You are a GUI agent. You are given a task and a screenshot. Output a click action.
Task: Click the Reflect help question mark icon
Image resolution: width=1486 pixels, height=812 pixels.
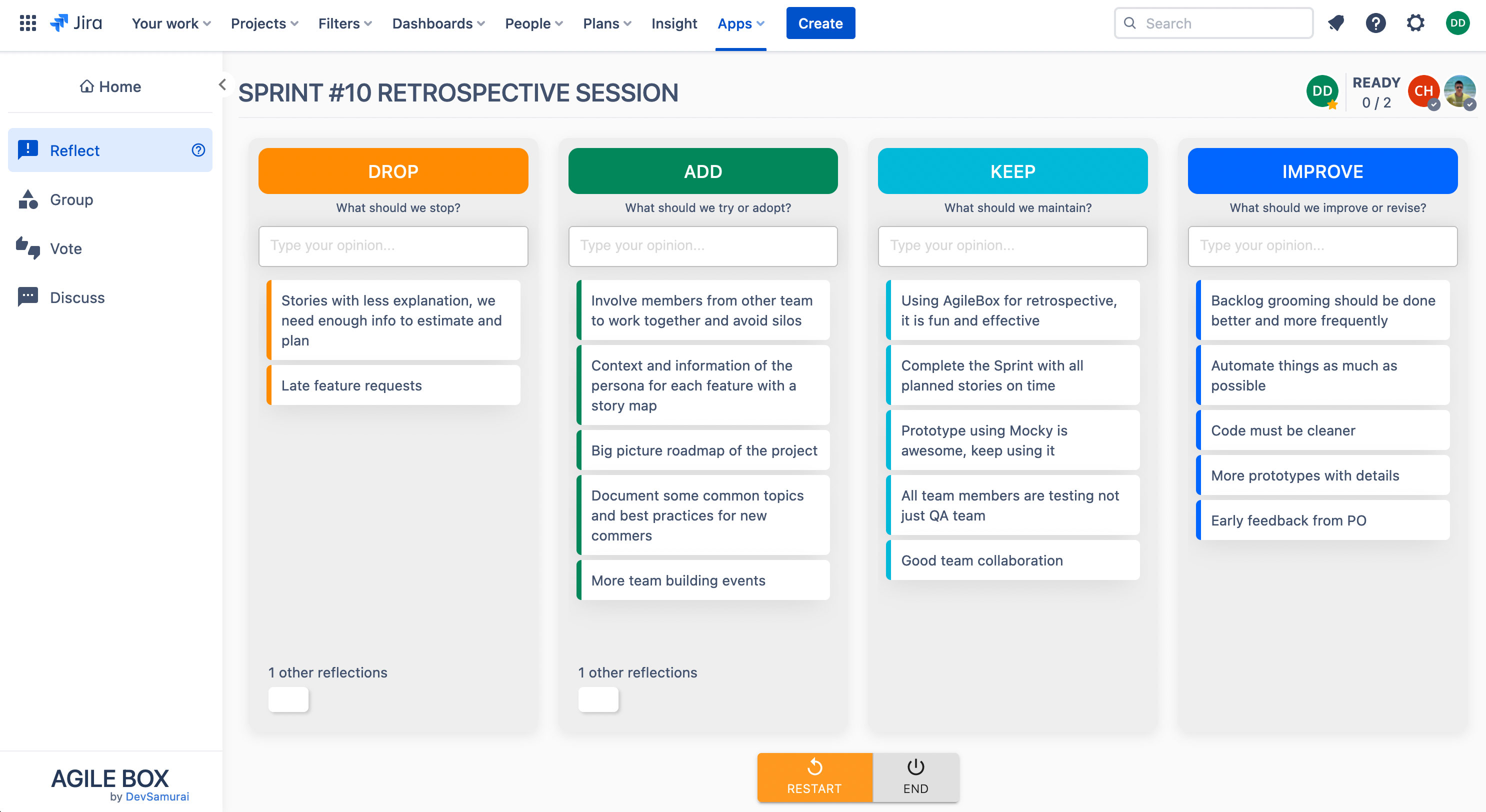pyautogui.click(x=198, y=150)
